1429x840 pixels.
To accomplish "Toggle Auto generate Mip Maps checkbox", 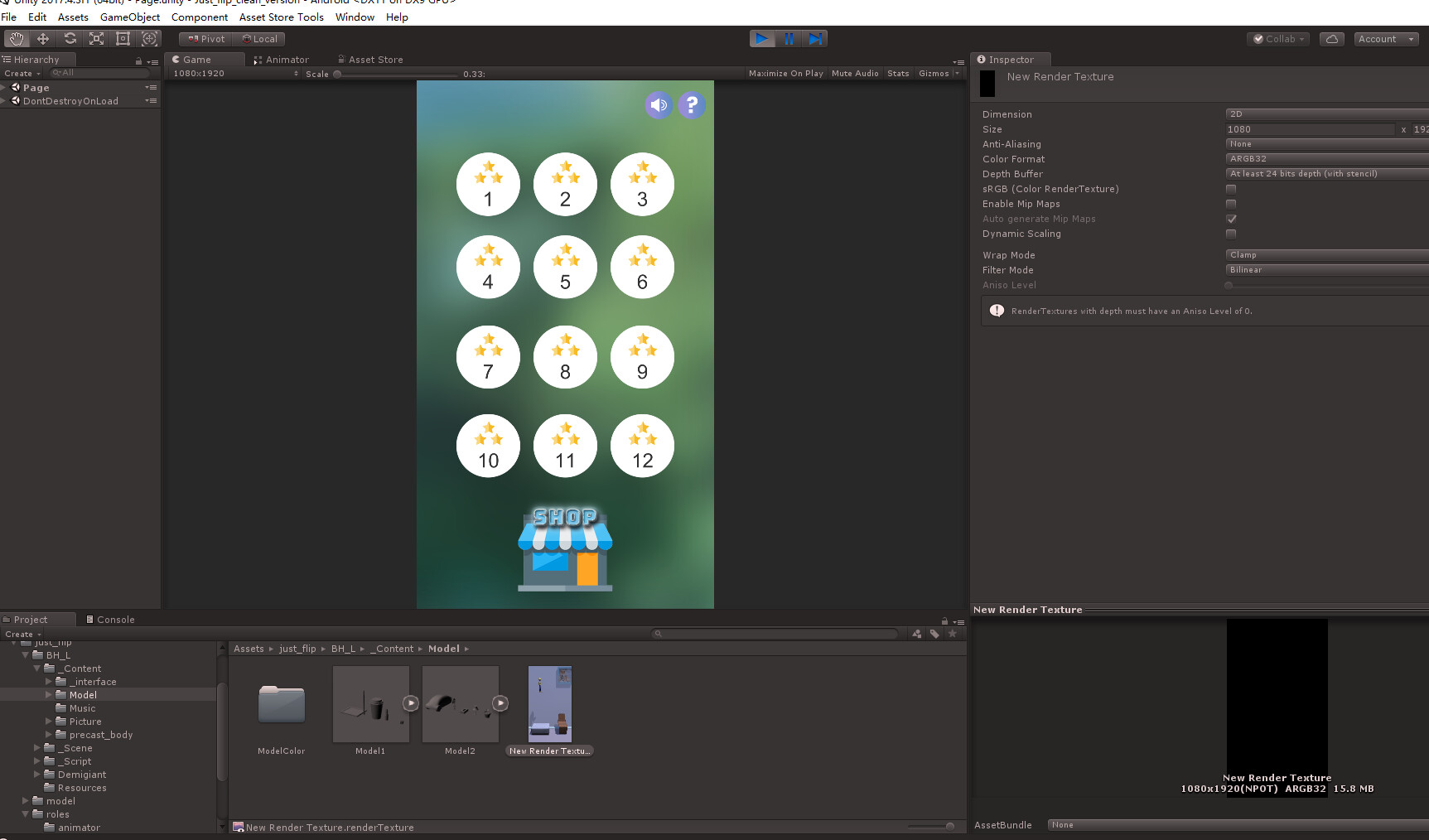I will click(1231, 219).
